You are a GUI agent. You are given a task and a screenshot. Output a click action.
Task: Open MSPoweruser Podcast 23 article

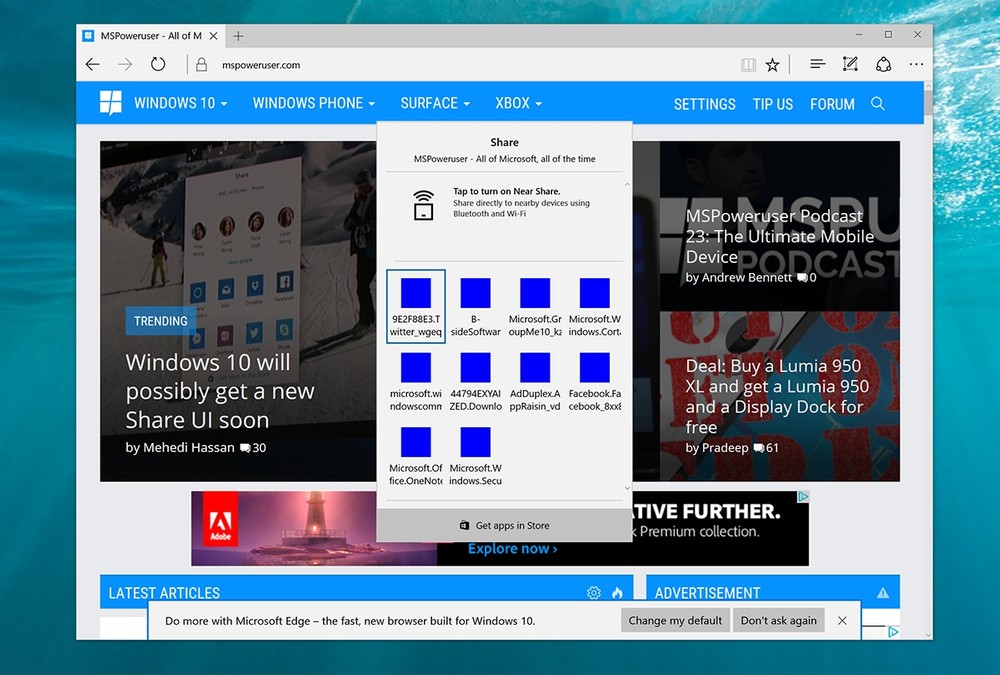click(779, 236)
